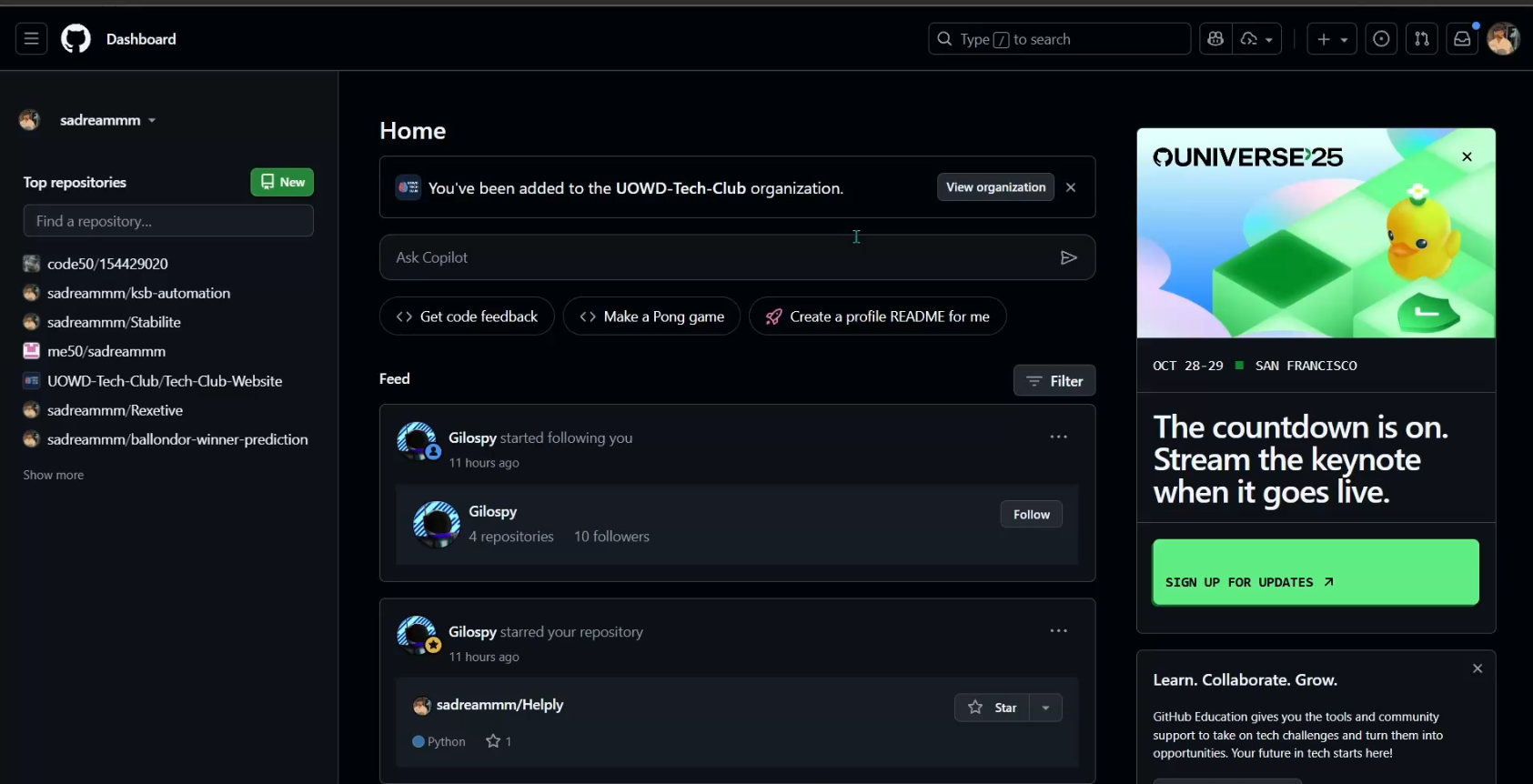Star the sadreammm/Helply repository
1533x784 pixels.
[992, 708]
